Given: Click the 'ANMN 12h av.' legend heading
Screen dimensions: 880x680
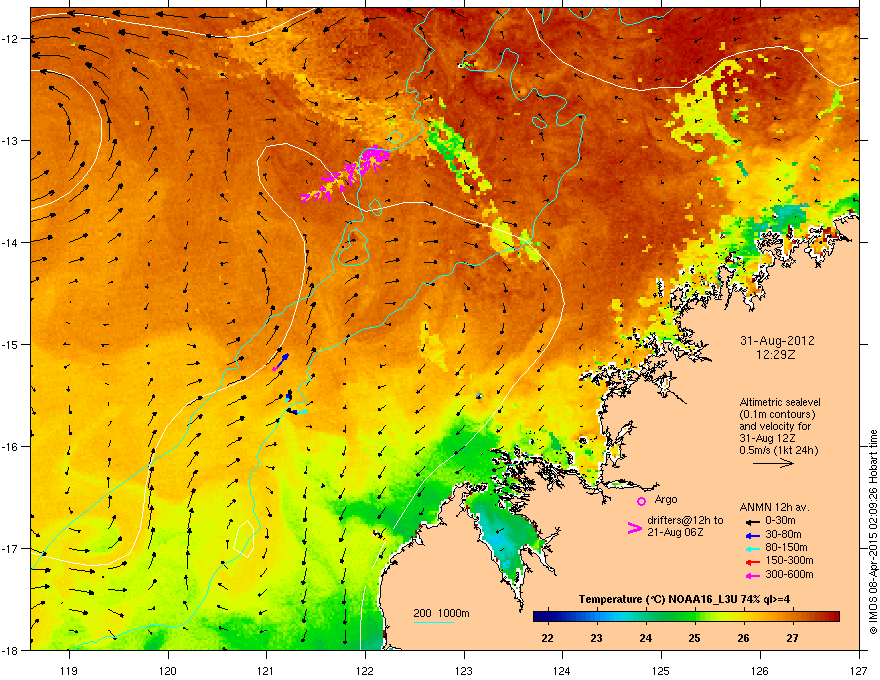Looking at the screenshot, I should click(774, 507).
